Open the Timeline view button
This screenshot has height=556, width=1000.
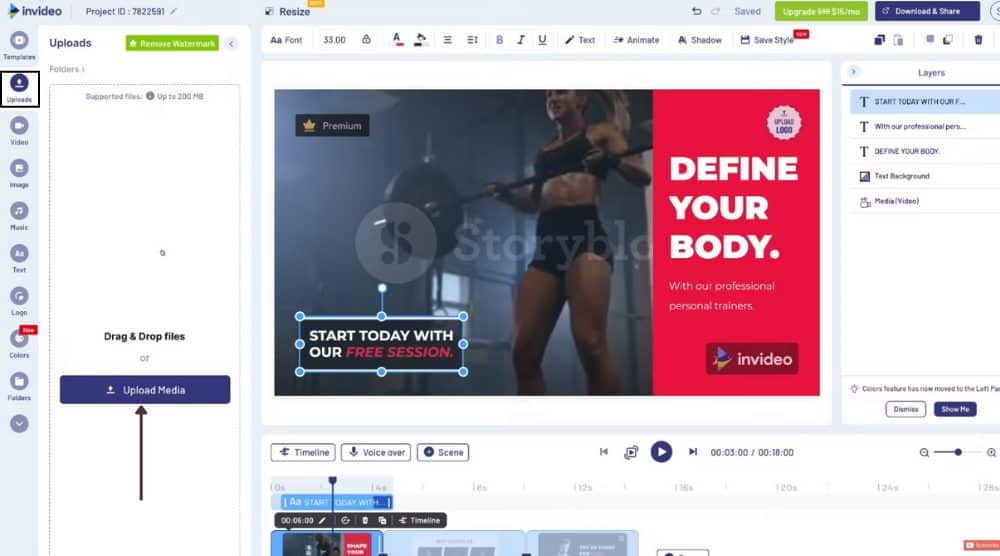pyautogui.click(x=303, y=452)
